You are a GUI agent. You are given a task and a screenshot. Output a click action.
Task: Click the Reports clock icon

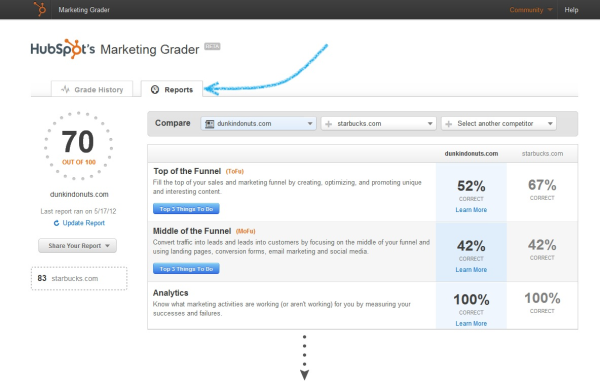(x=155, y=90)
